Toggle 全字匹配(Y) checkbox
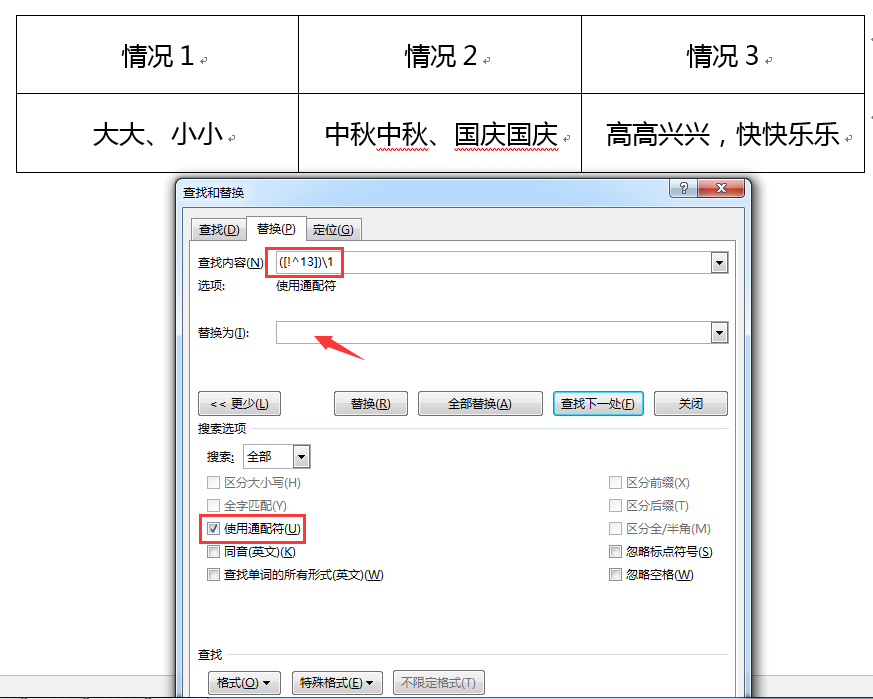This screenshot has height=699, width=873. [213, 505]
